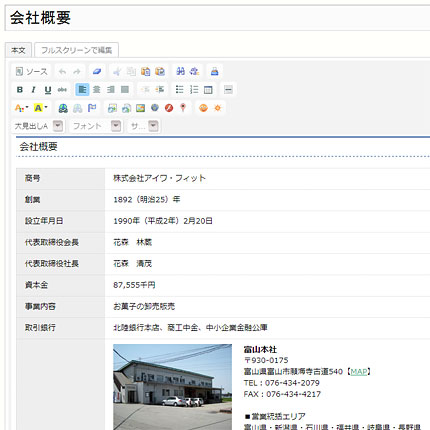Open the サ... size dropdown
Screen dimensions: 430x430
click(144, 126)
